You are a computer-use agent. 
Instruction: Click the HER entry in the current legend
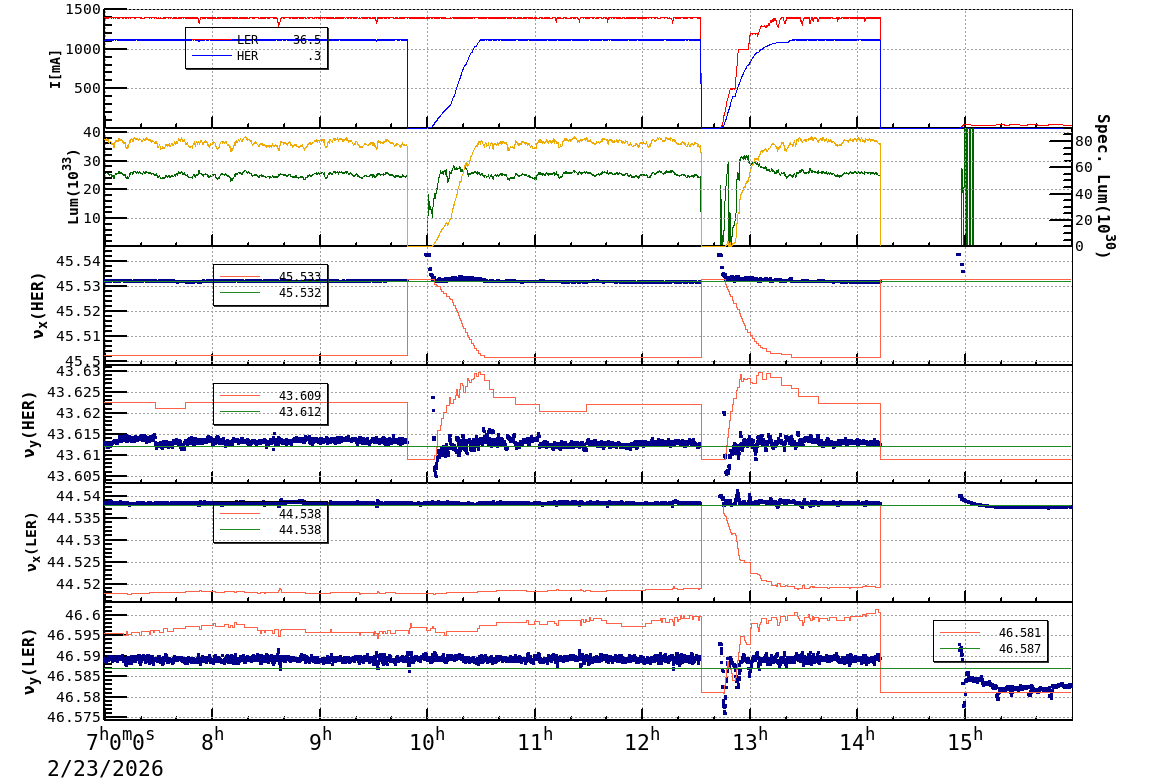[x=247, y=56]
